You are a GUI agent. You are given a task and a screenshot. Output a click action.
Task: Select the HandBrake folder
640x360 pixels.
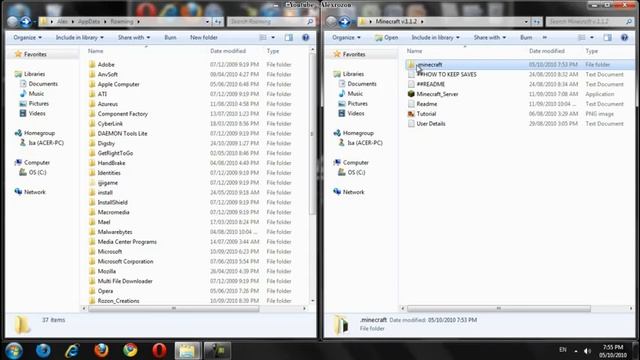pos(111,163)
